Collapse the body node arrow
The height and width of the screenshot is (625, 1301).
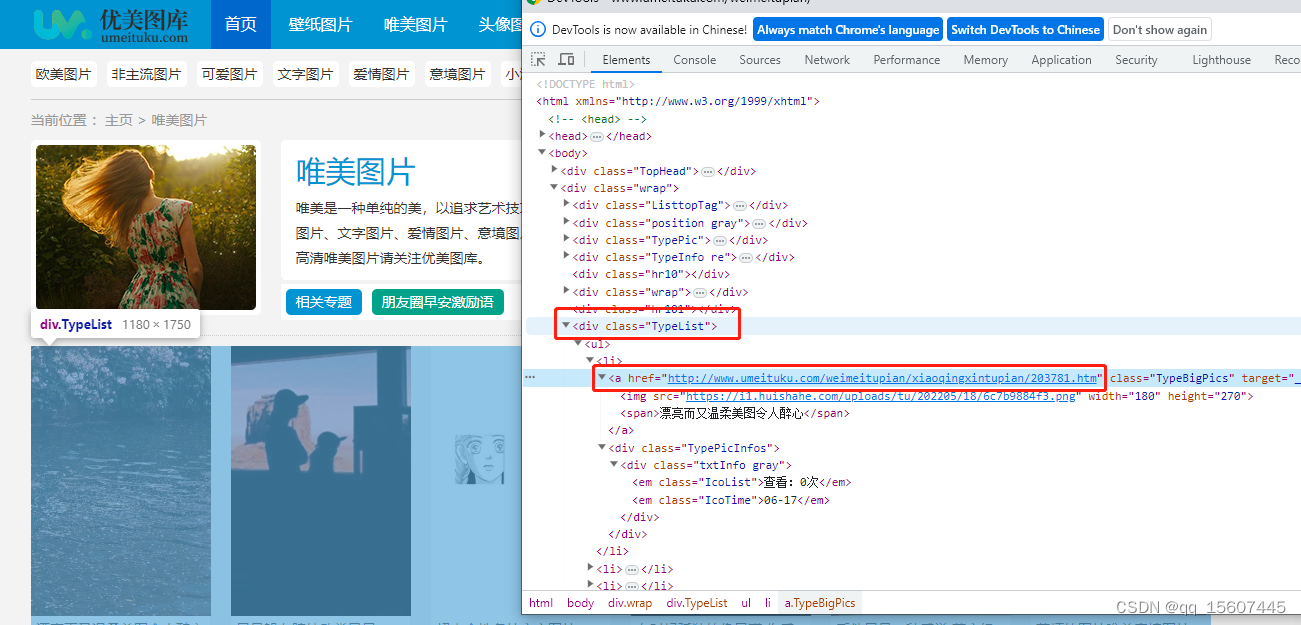pyautogui.click(x=543, y=153)
